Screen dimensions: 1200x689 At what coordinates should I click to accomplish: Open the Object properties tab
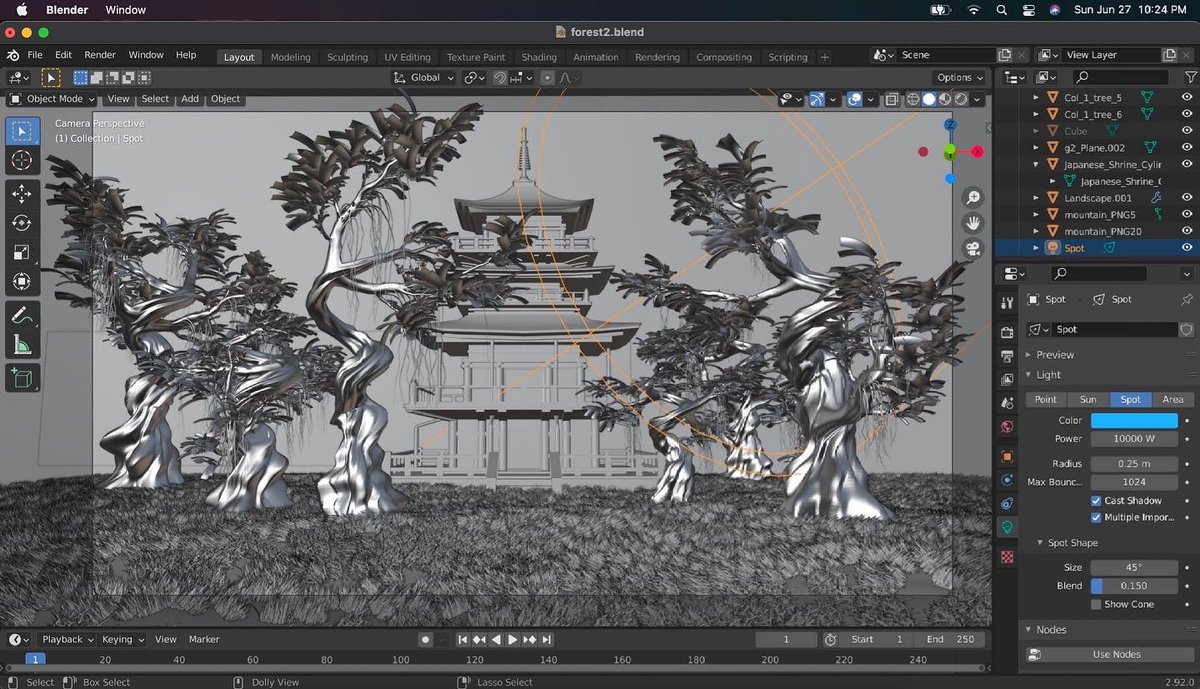pyautogui.click(x=1007, y=456)
